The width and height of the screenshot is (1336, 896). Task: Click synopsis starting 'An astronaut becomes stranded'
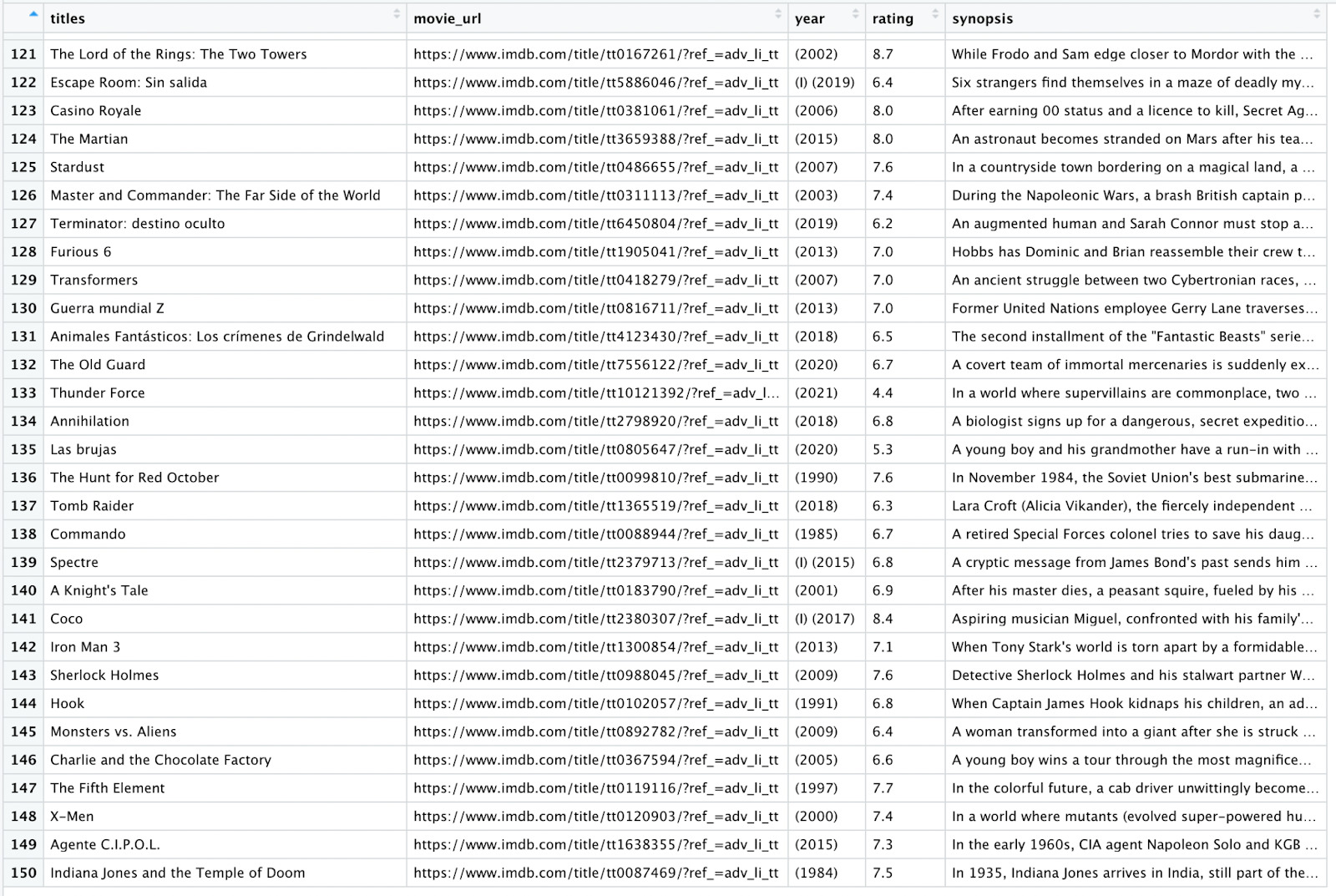pos(1135,139)
